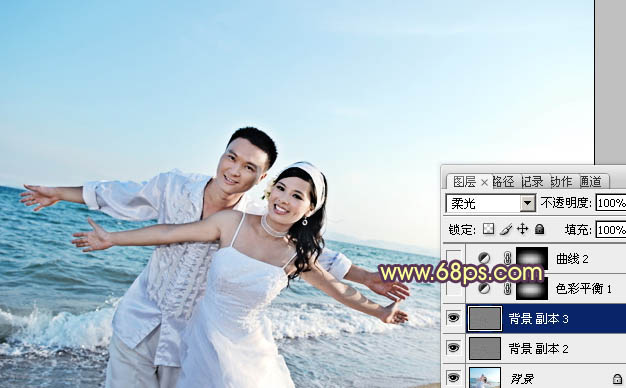The height and width of the screenshot is (388, 626).
Task: Click the 曲线 2 adjustment layer icon
Action: pos(484,258)
